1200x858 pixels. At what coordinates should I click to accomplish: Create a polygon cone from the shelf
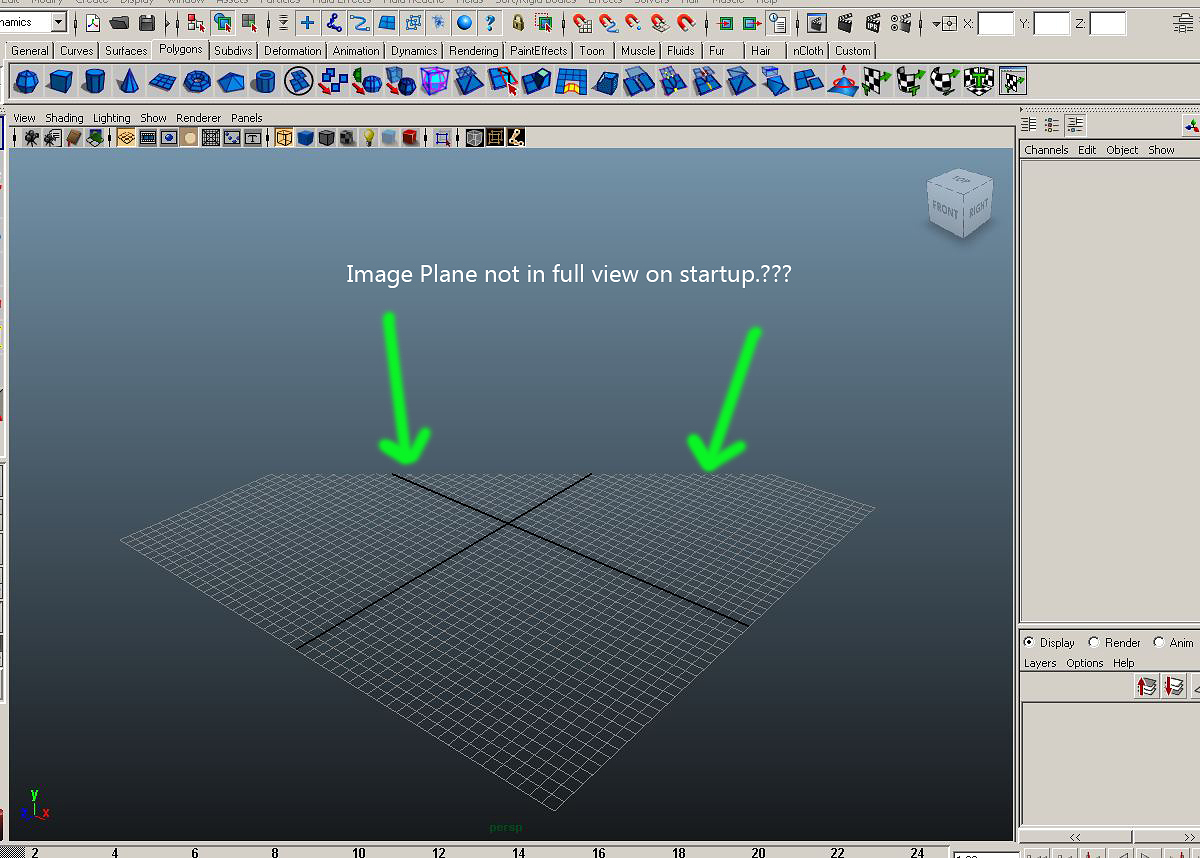pos(129,81)
